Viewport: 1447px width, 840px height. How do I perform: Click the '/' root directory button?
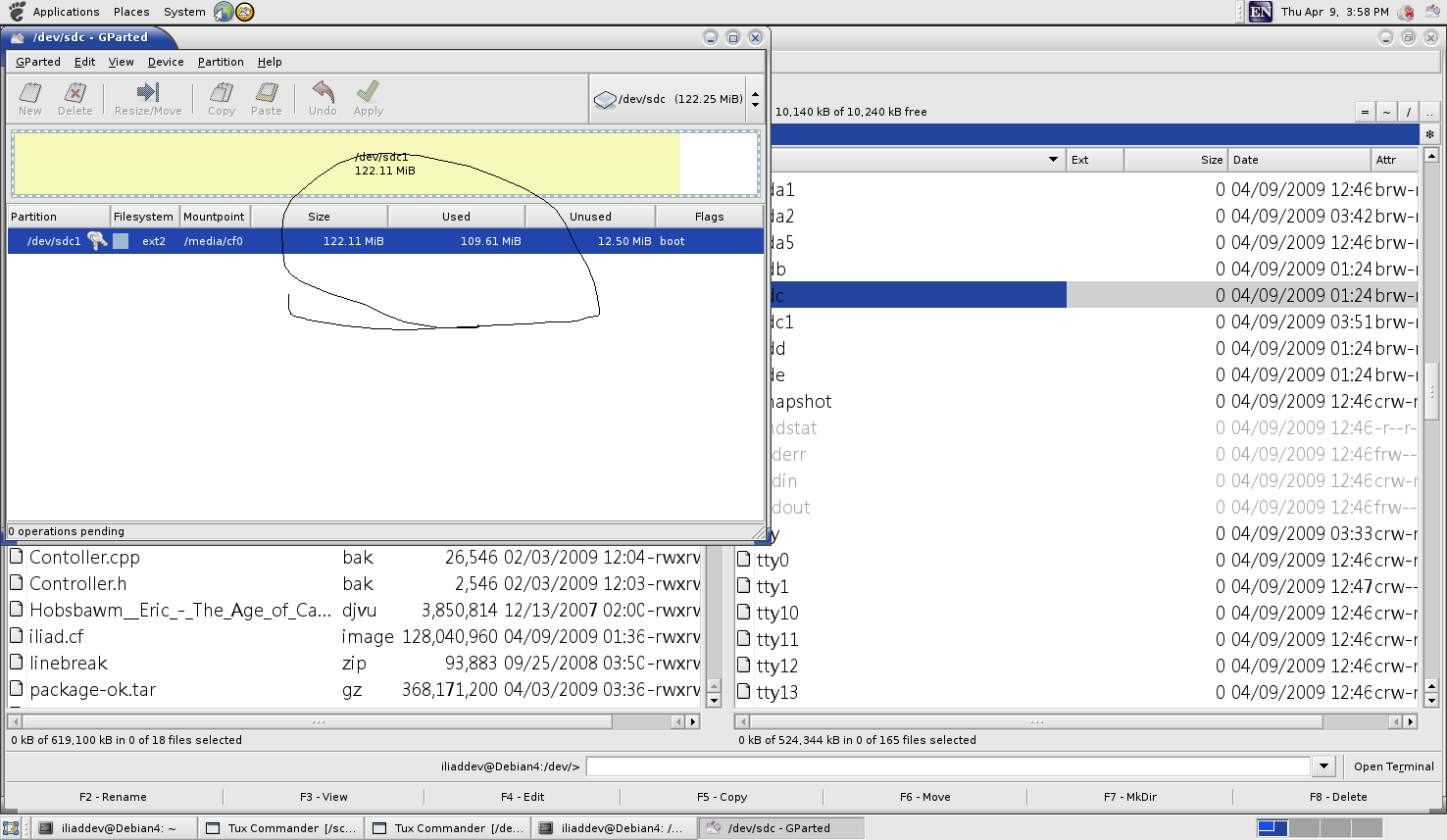[1409, 112]
